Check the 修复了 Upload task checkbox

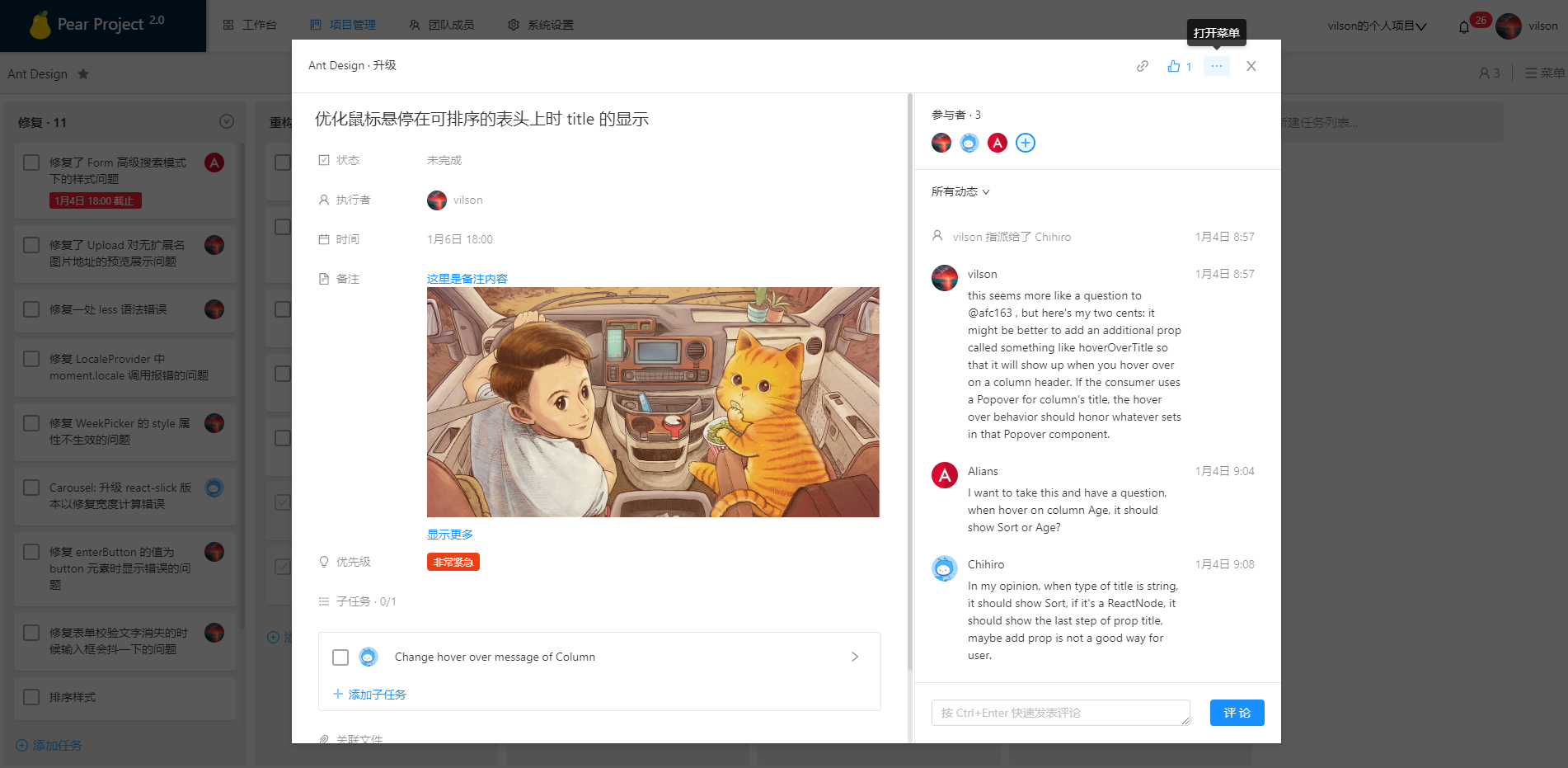coord(31,245)
